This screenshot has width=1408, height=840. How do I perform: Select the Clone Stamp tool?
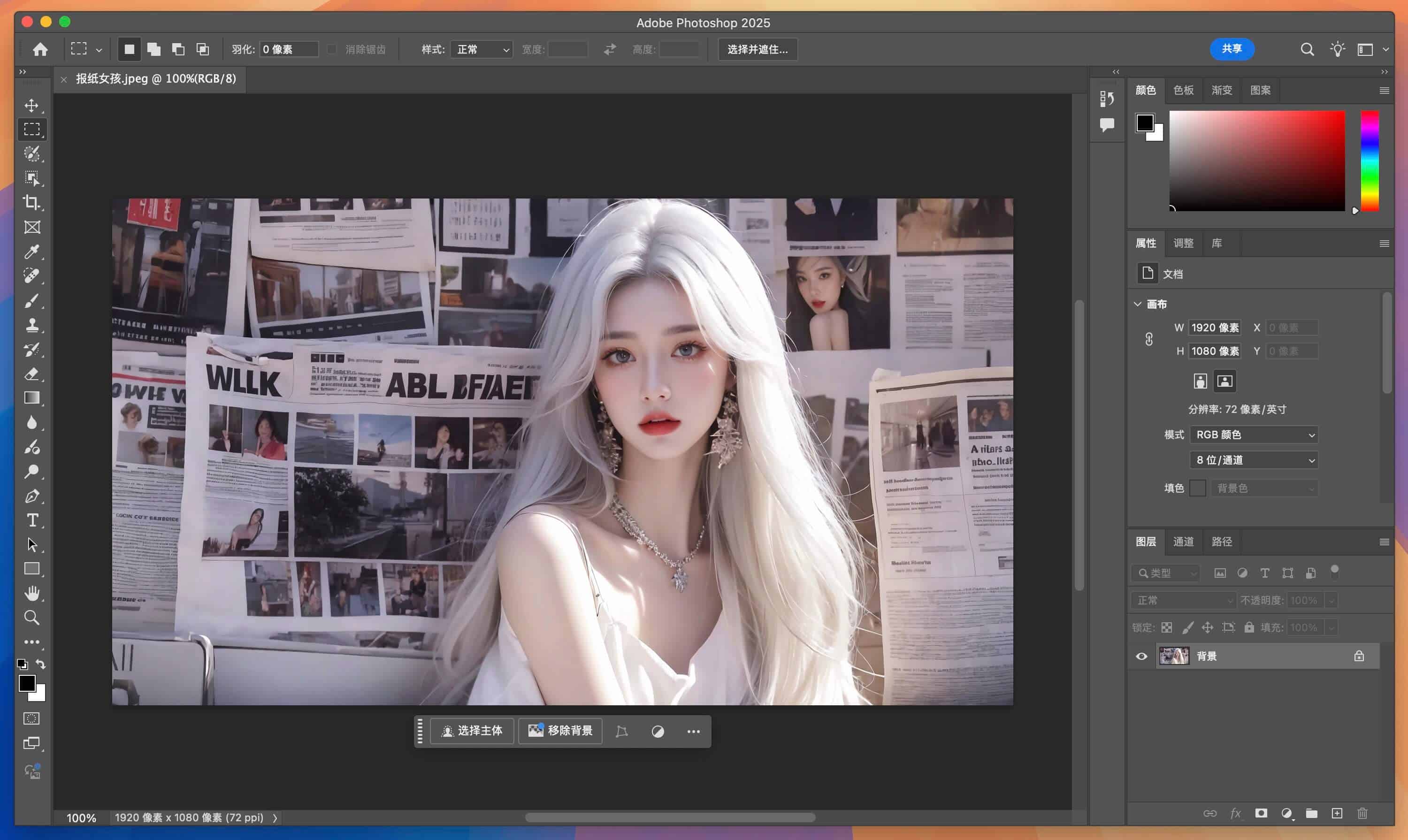coord(32,324)
